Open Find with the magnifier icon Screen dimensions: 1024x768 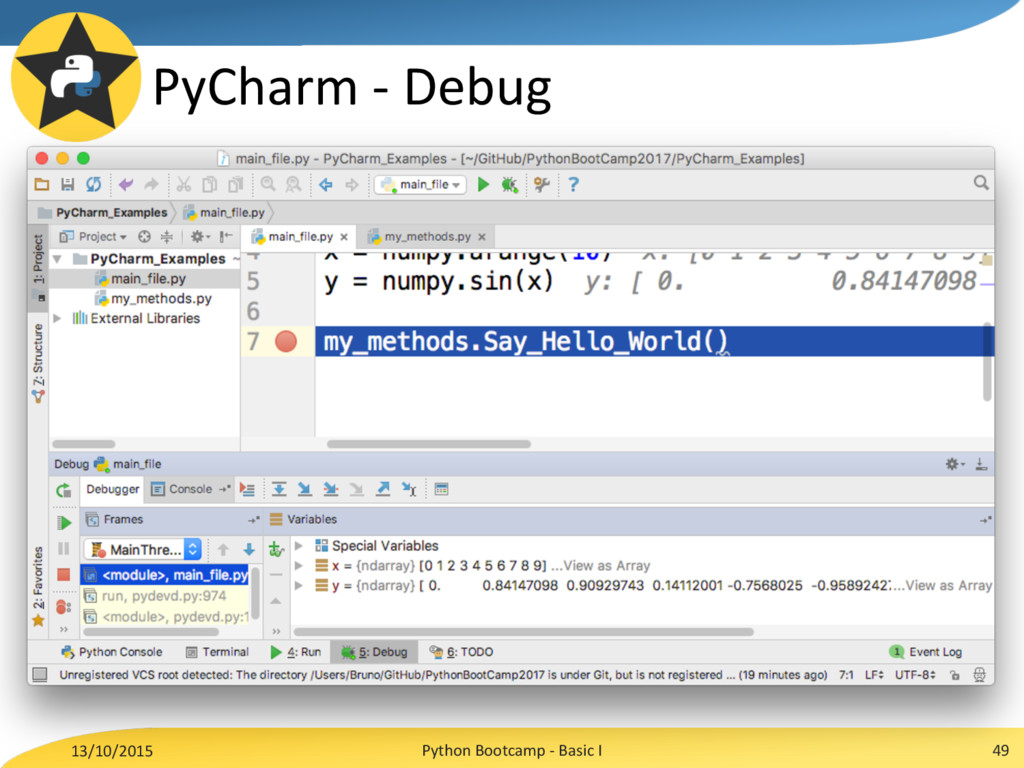(268, 185)
